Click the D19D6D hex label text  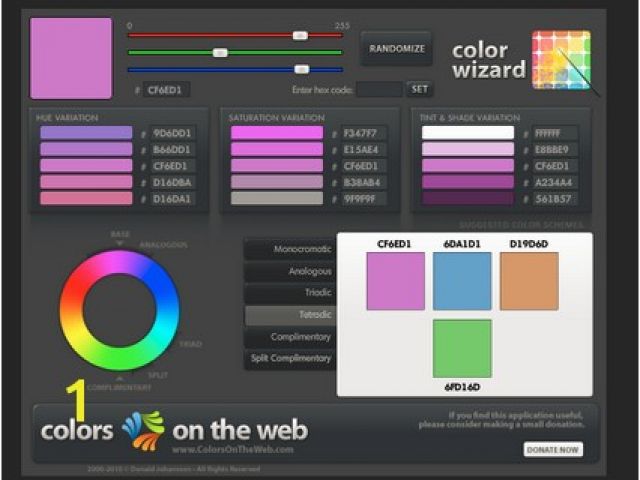529,244
